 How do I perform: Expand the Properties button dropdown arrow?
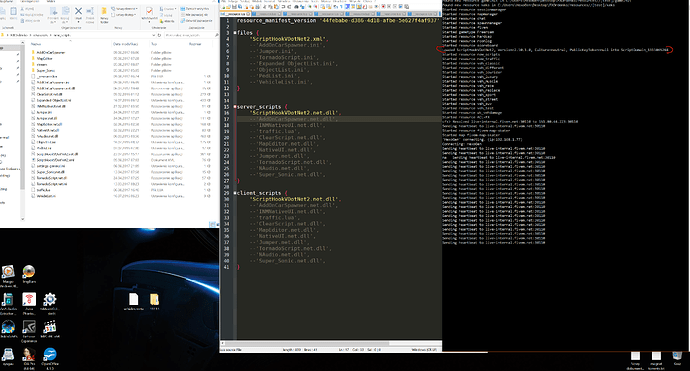click(x=149, y=22)
